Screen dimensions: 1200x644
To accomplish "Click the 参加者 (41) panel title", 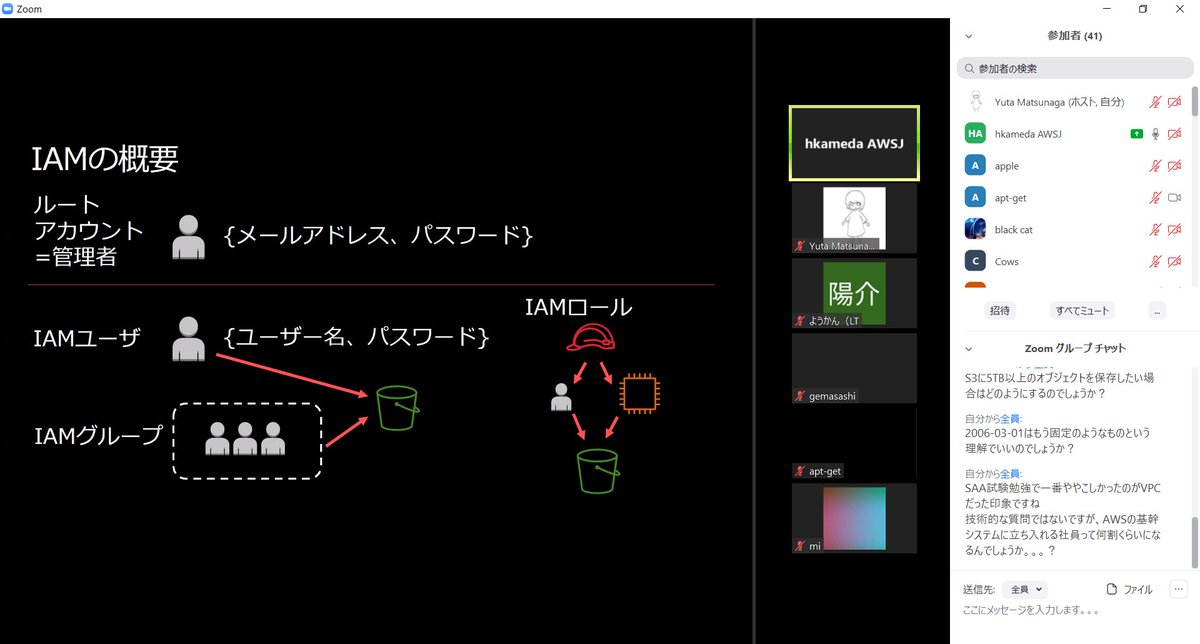I will (x=1074, y=35).
